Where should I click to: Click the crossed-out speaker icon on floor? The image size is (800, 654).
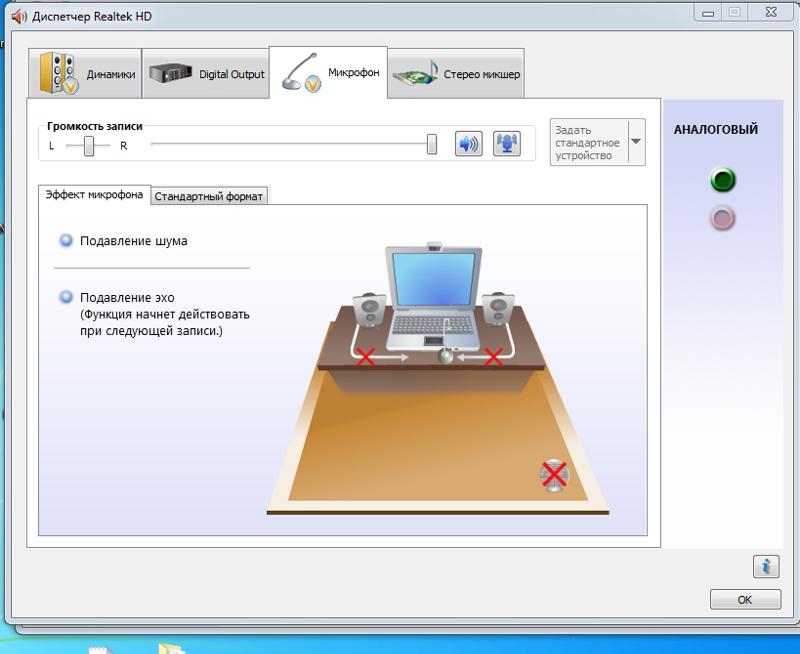(x=554, y=475)
